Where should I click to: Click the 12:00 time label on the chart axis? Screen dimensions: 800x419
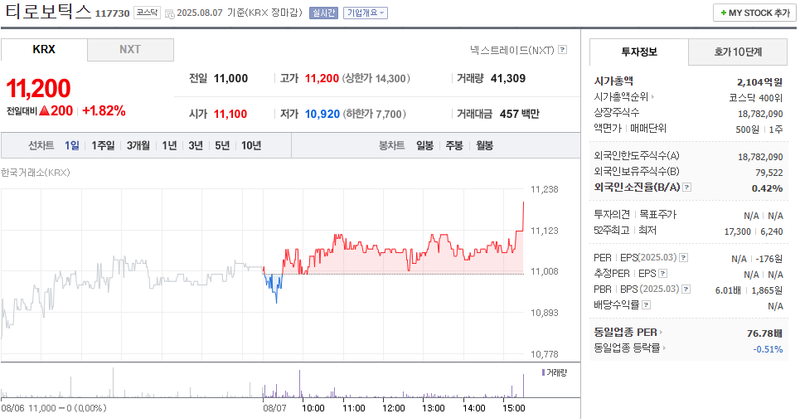[393, 408]
